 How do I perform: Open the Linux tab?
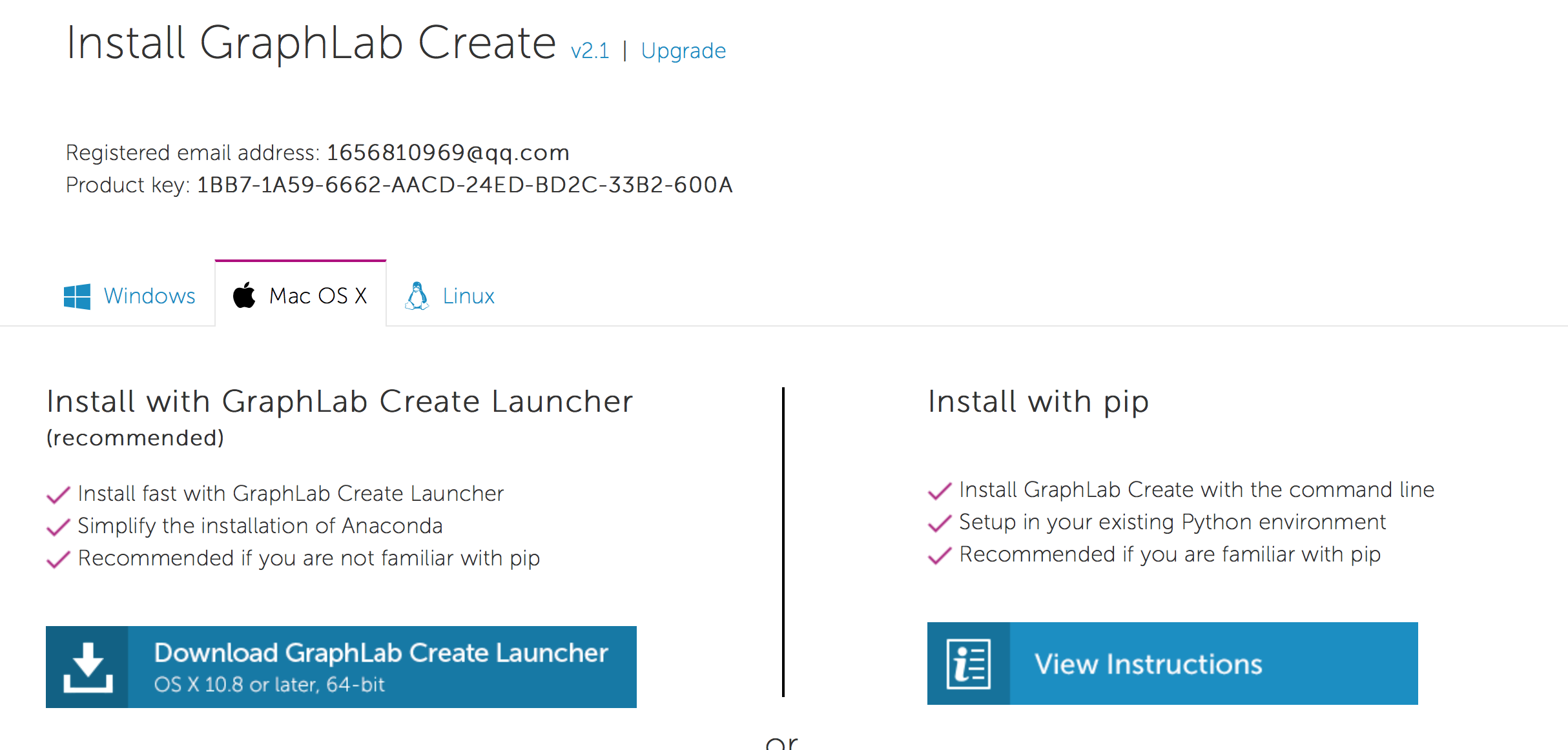coord(450,296)
